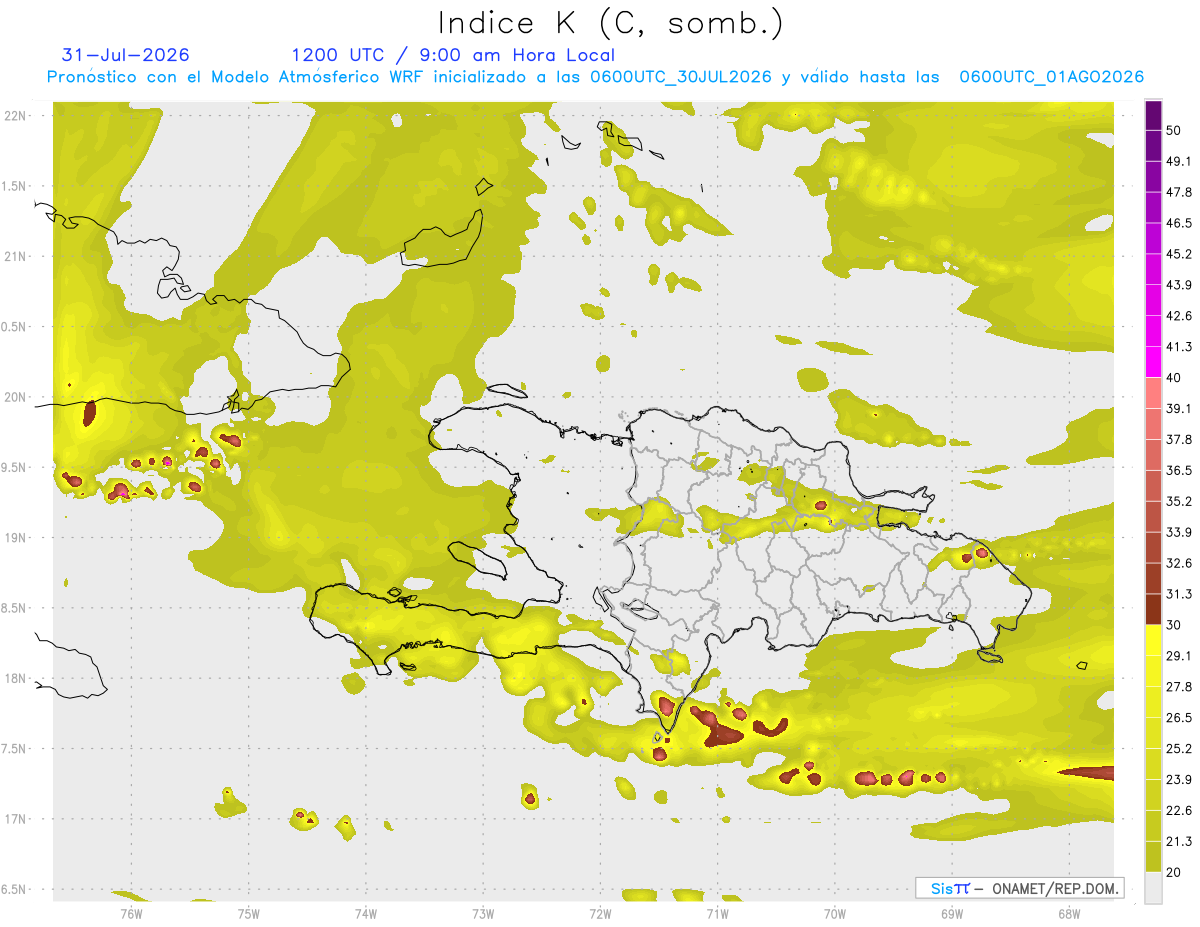Click the "70W" longitude label
Viewport: 1200px width, 927px height.
tap(835, 913)
